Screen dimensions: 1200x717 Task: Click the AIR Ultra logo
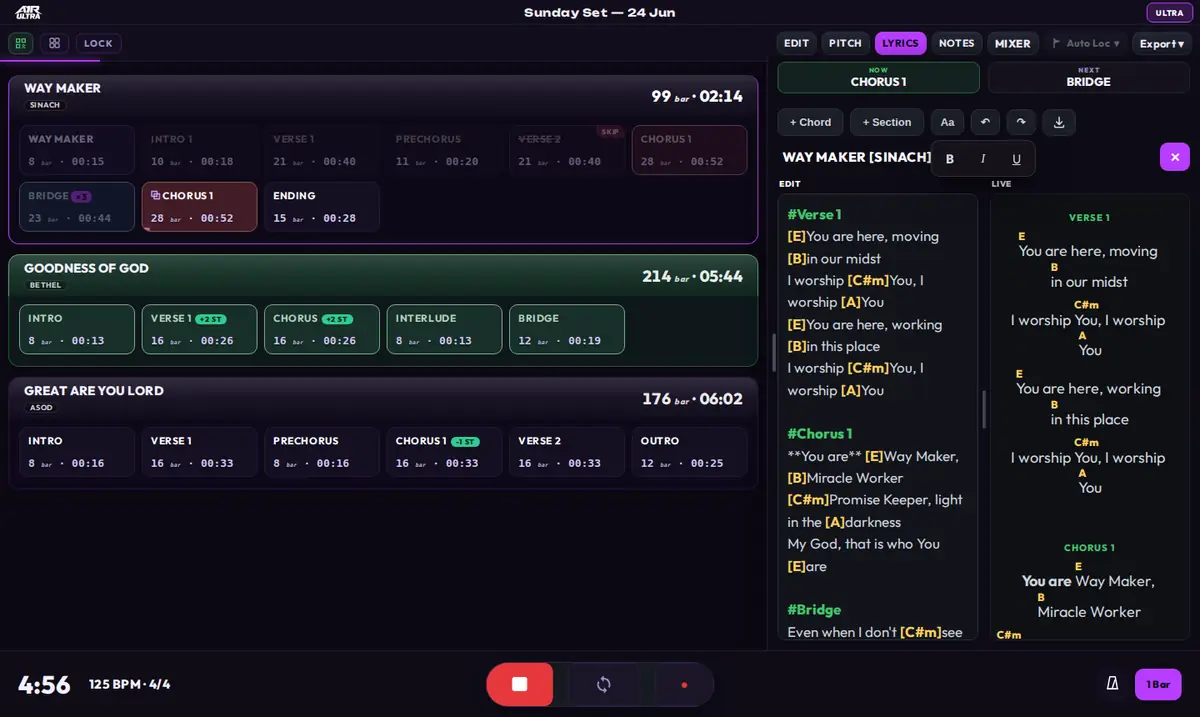(x=28, y=12)
